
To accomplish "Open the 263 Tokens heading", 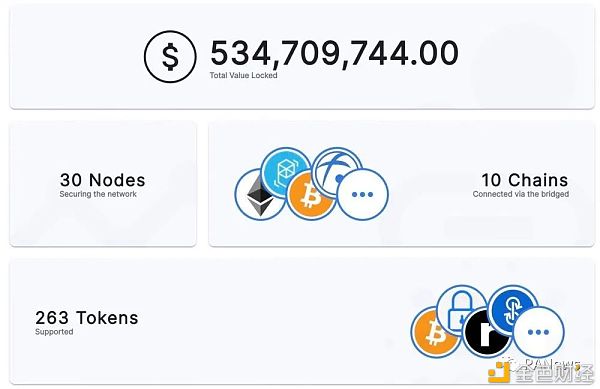I will 87,317.
